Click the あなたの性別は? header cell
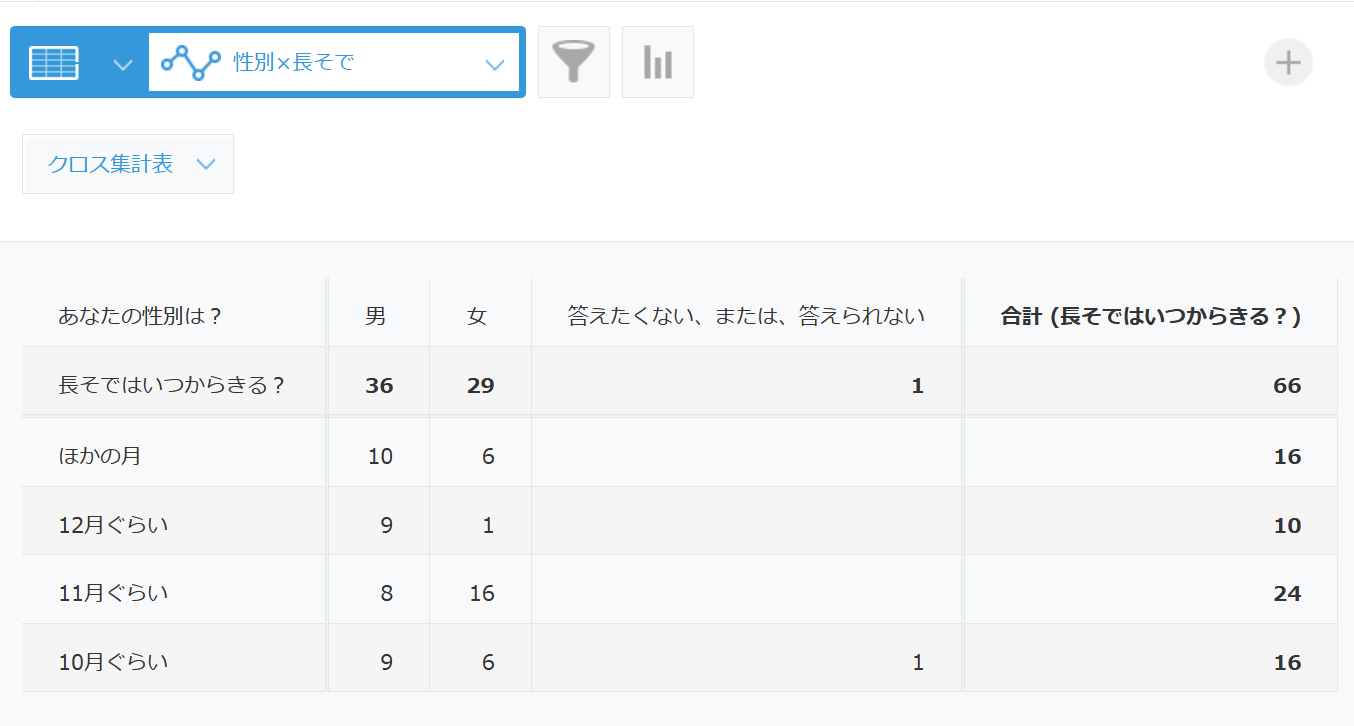The image size is (1354, 726). (x=140, y=317)
